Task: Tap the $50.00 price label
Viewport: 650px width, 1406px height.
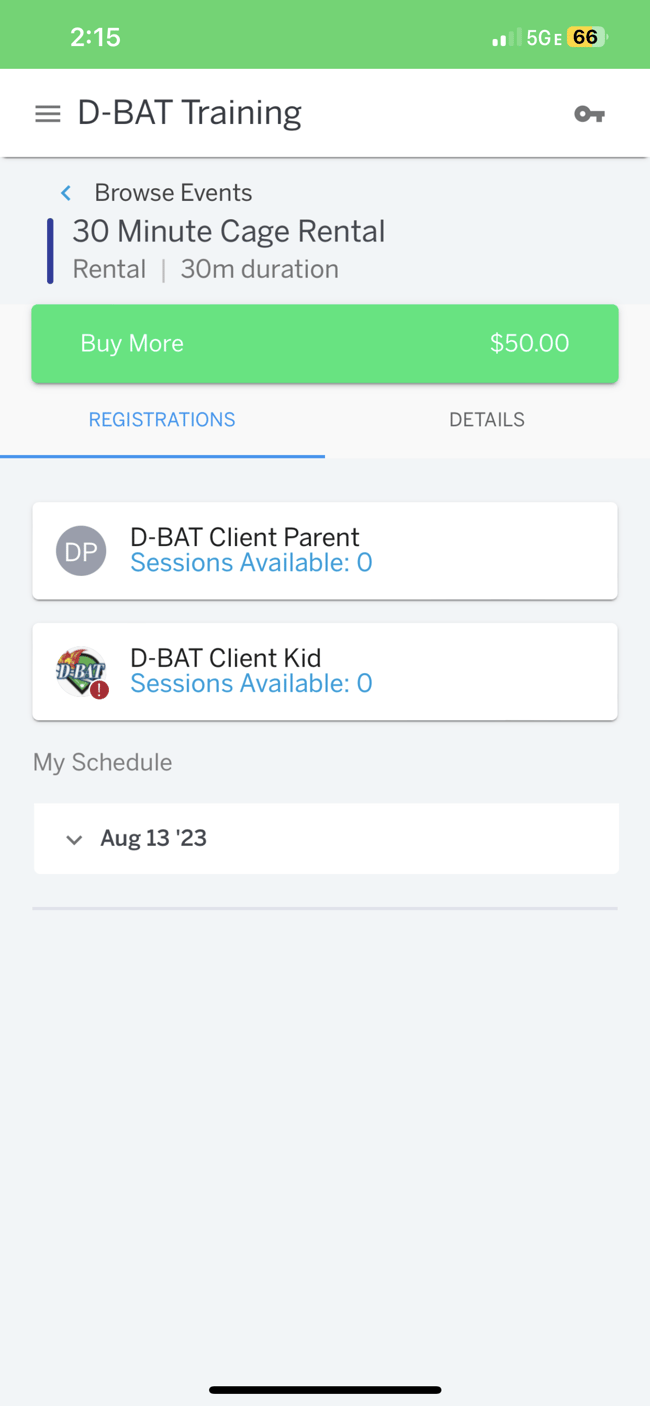Action: pos(529,344)
